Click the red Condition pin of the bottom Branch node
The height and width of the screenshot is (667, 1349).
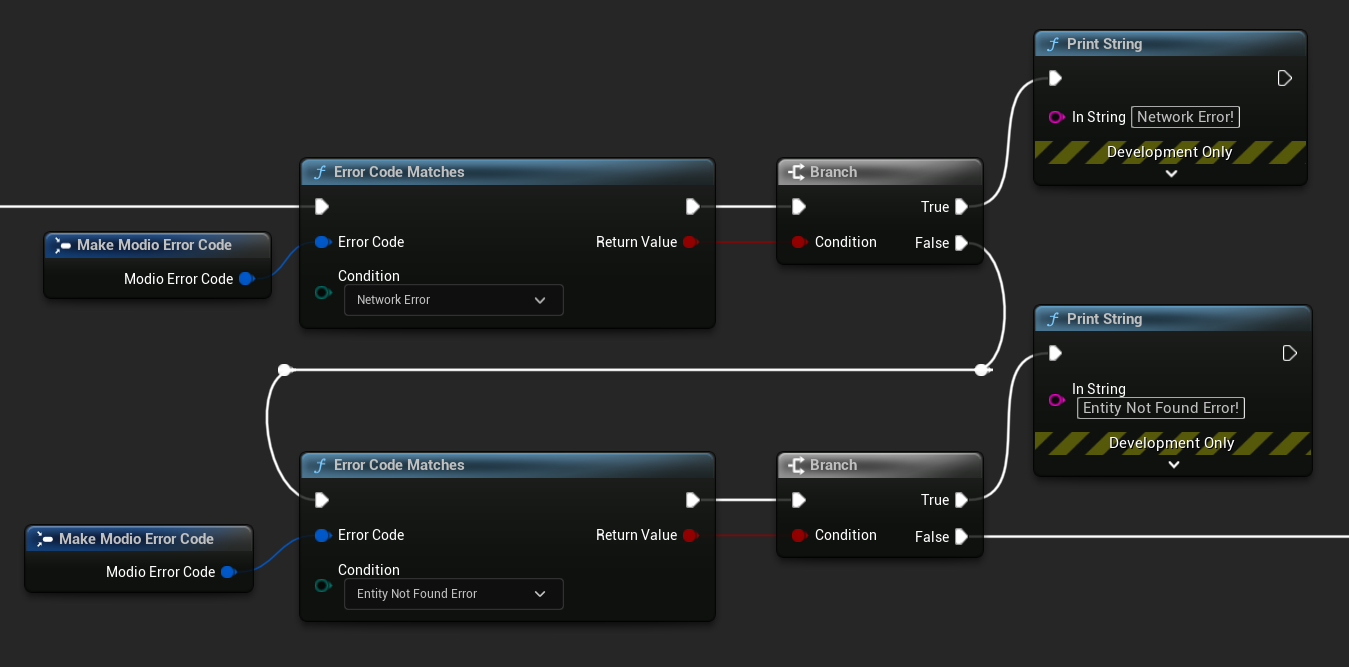798,535
